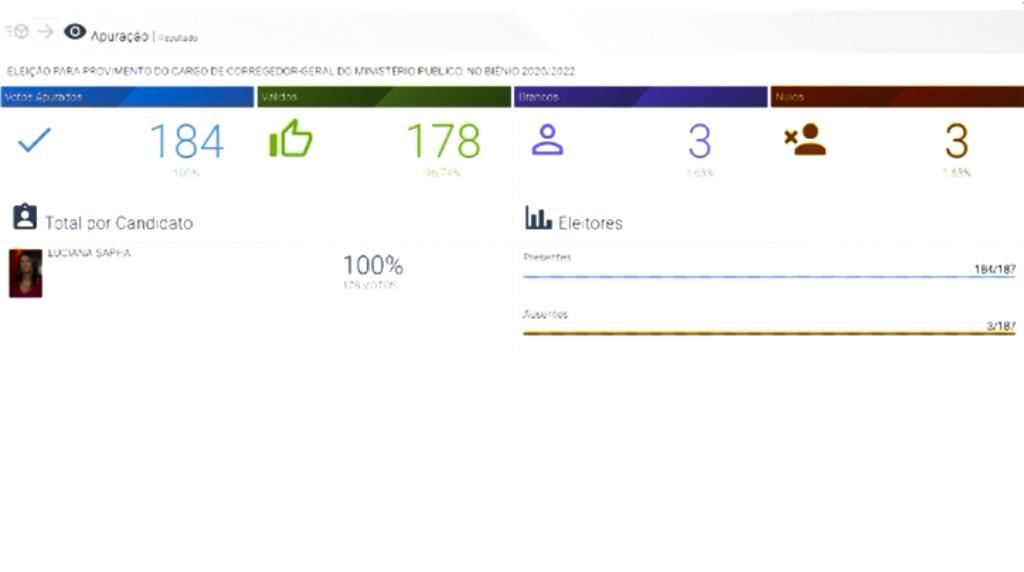Click the Presentes blue progress bar

click(768, 276)
